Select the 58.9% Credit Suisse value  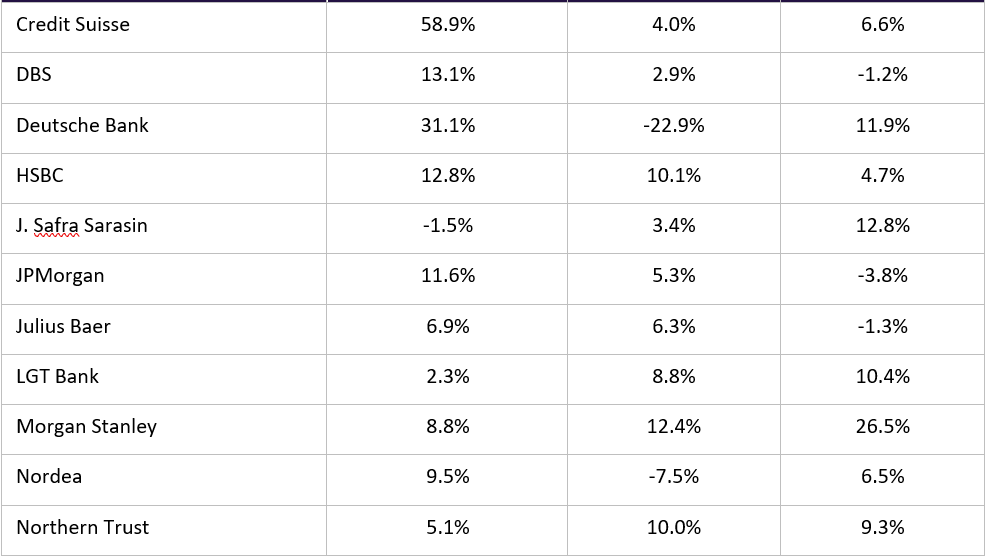point(448,24)
